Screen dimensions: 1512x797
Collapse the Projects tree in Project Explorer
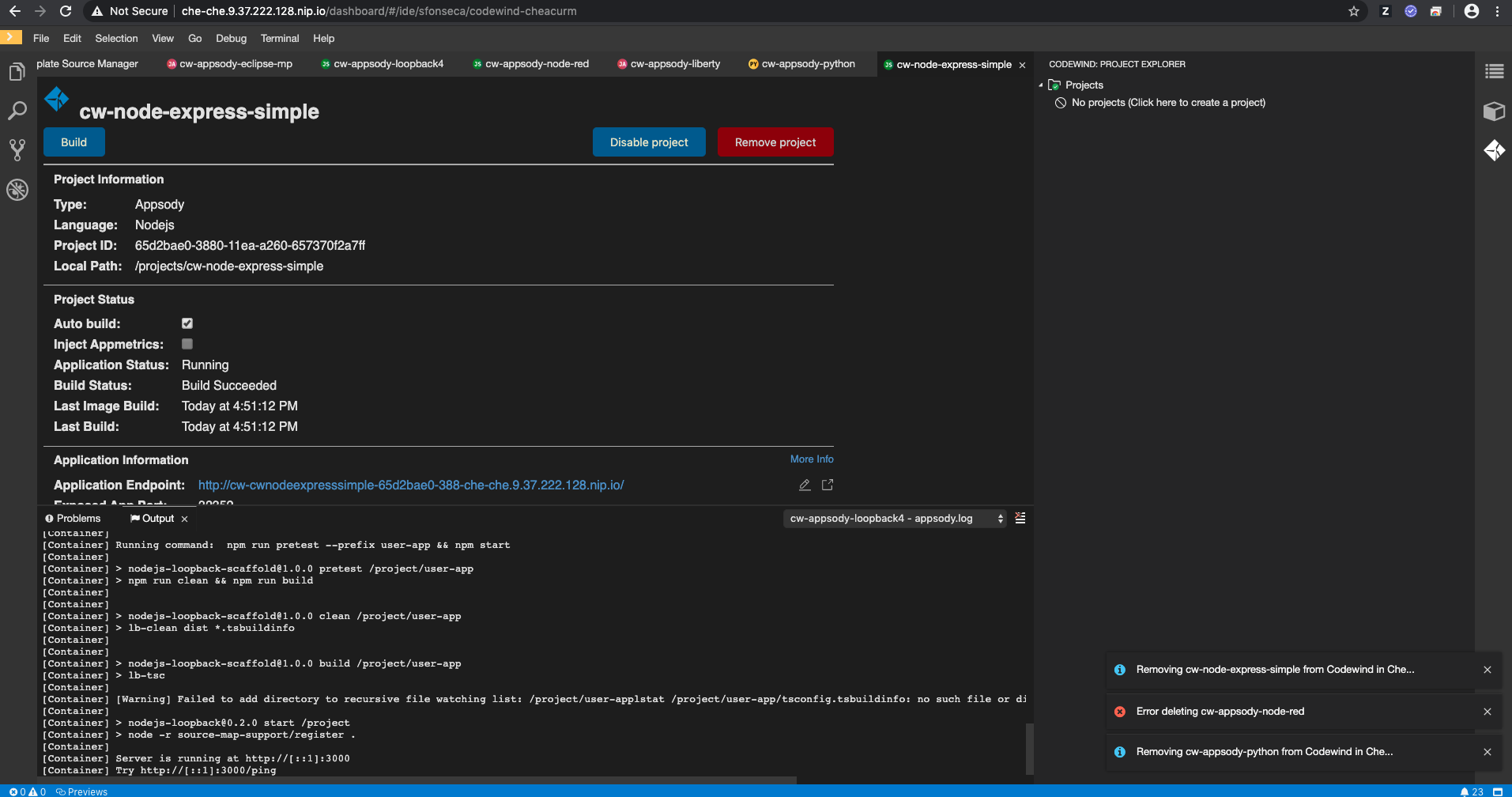(1040, 85)
